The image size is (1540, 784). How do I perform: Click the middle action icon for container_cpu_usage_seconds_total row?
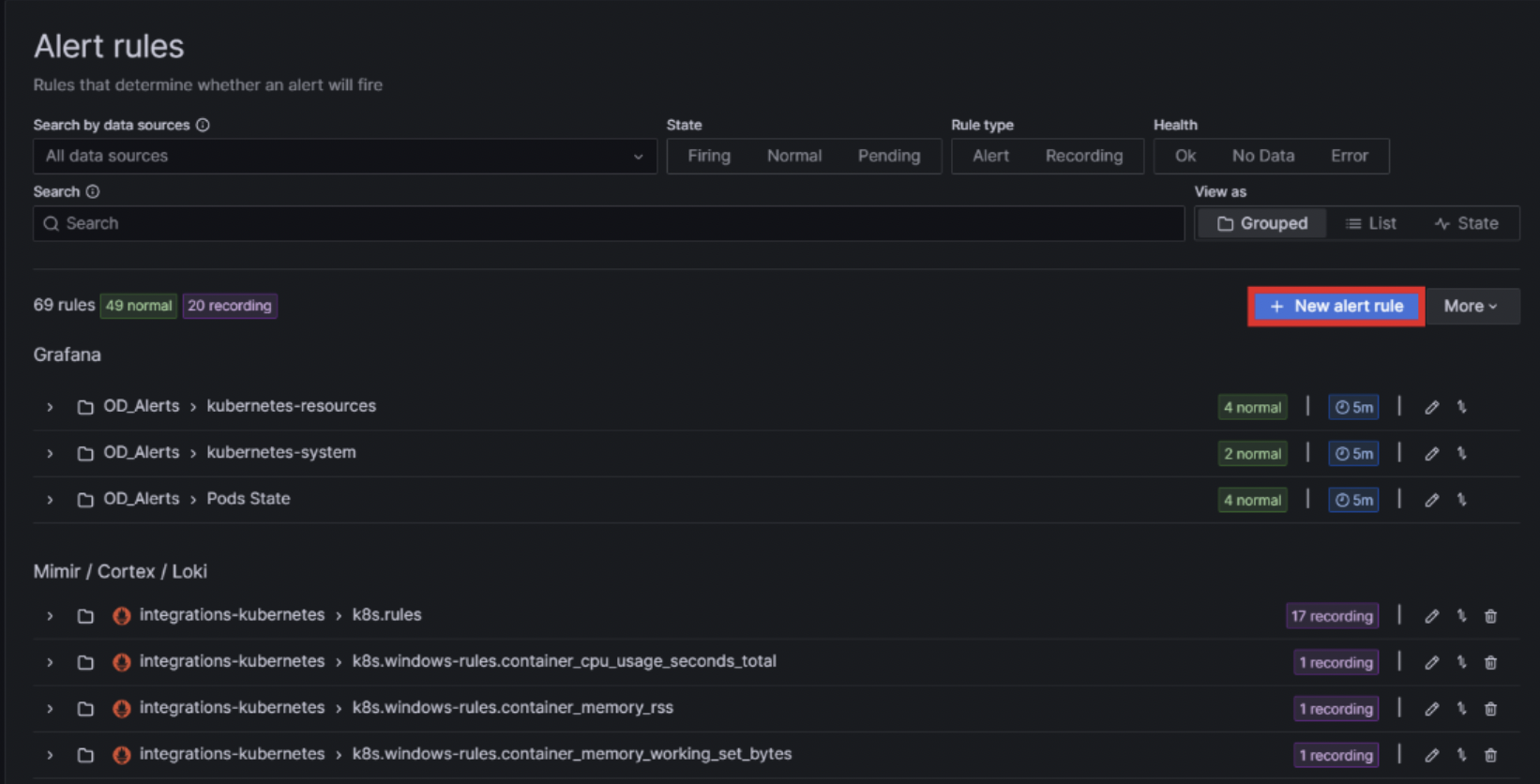click(x=1461, y=662)
